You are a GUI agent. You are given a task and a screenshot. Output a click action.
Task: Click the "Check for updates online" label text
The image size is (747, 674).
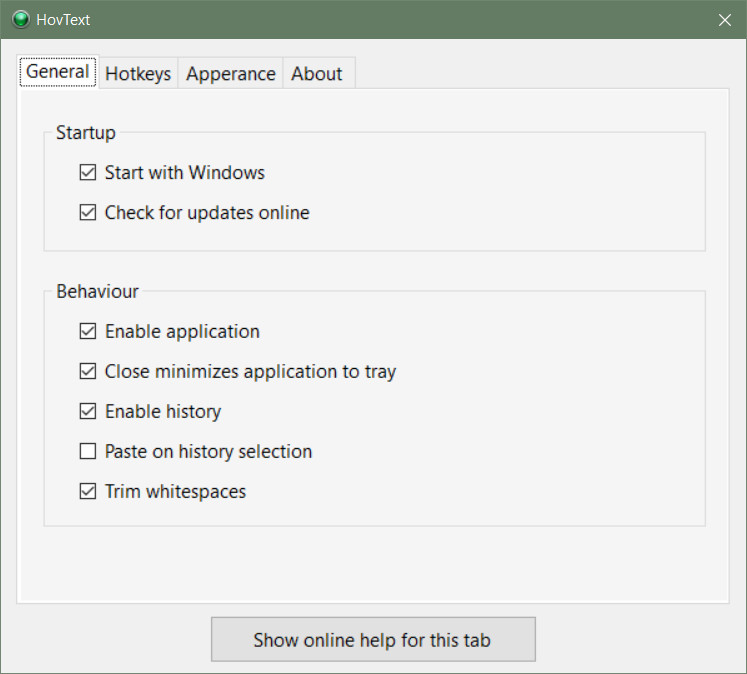pos(207,213)
